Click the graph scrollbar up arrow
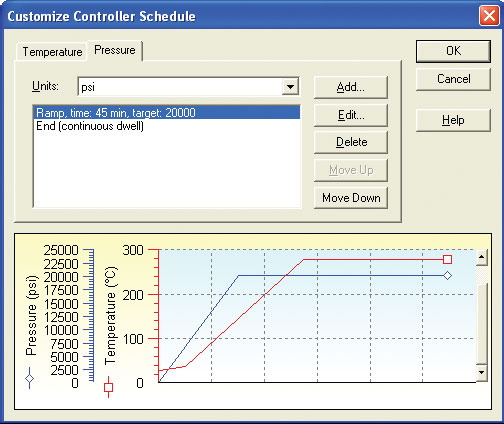 (x=482, y=257)
